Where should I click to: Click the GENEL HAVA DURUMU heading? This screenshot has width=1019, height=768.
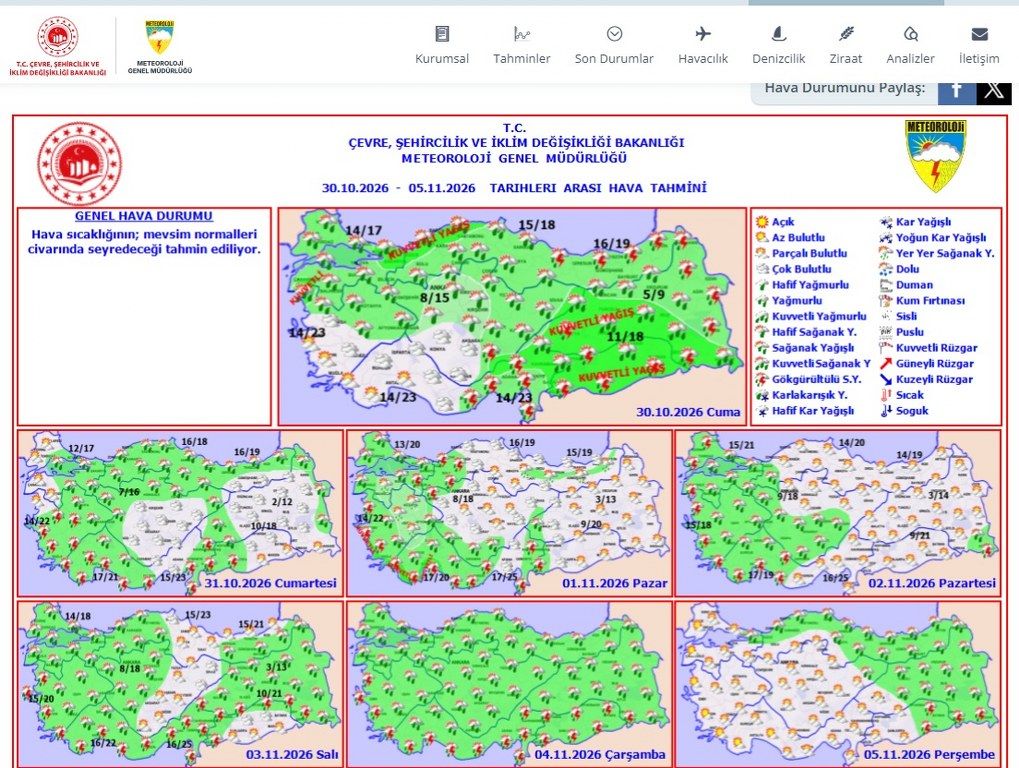pos(144,216)
